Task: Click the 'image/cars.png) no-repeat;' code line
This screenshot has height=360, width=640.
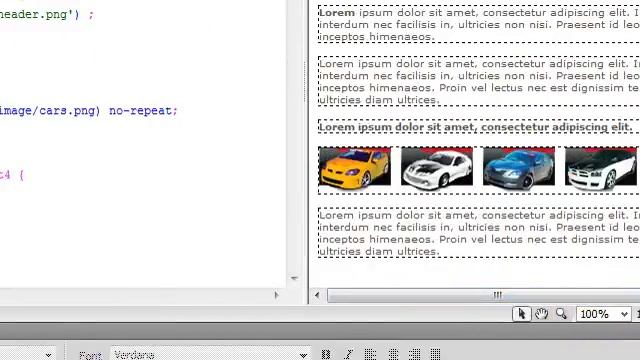Action: coord(88,111)
